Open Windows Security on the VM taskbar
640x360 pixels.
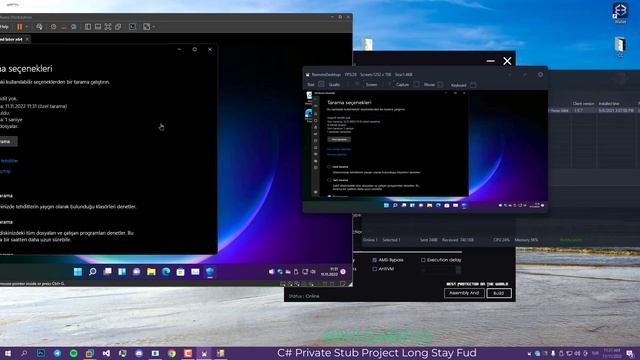[x=210, y=271]
